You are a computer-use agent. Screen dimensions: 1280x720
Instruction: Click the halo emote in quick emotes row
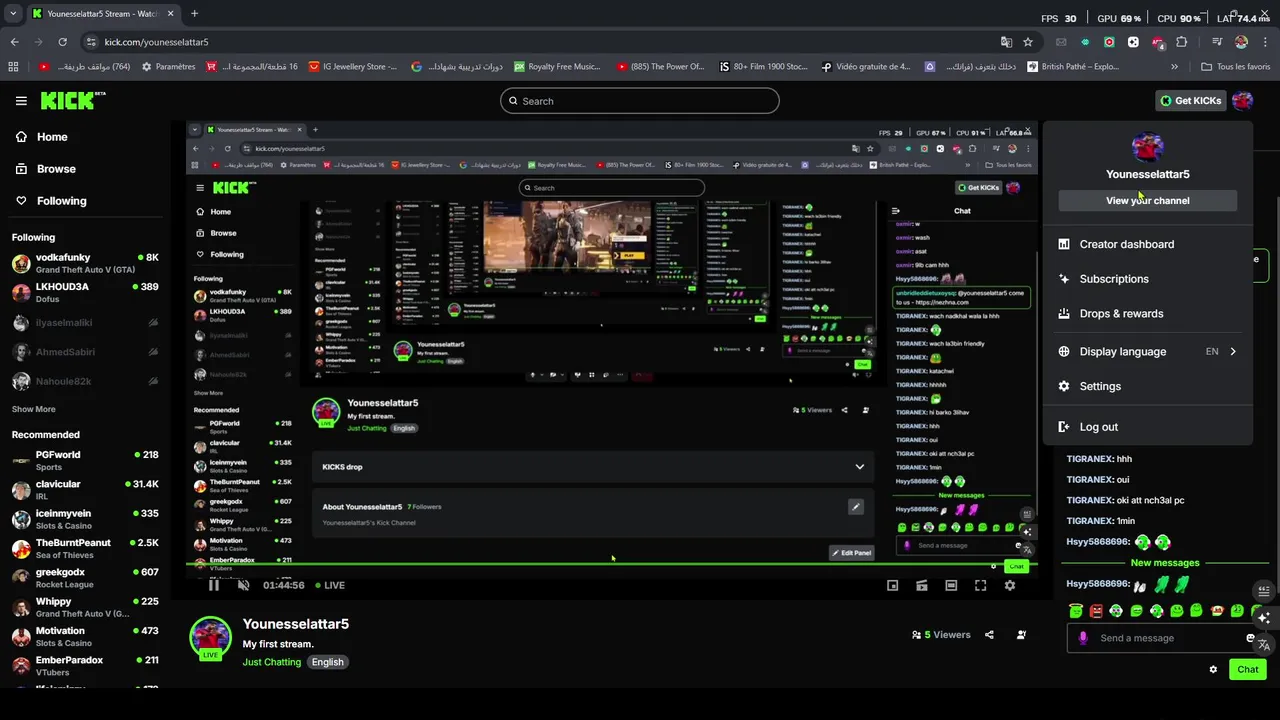(x=1076, y=611)
